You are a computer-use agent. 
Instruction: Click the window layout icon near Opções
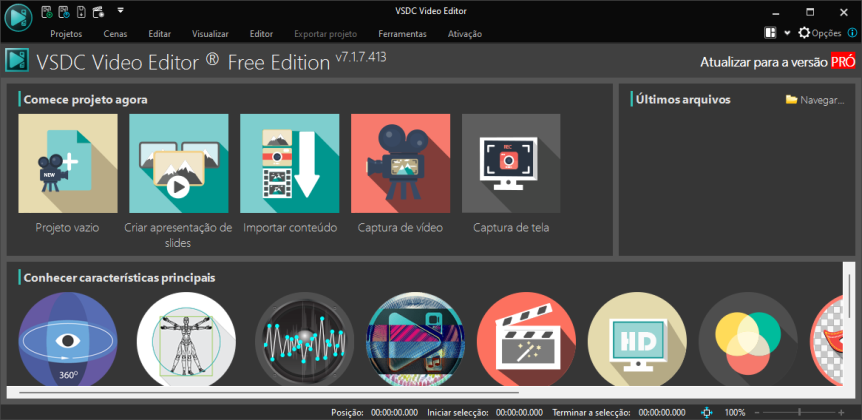(x=770, y=33)
